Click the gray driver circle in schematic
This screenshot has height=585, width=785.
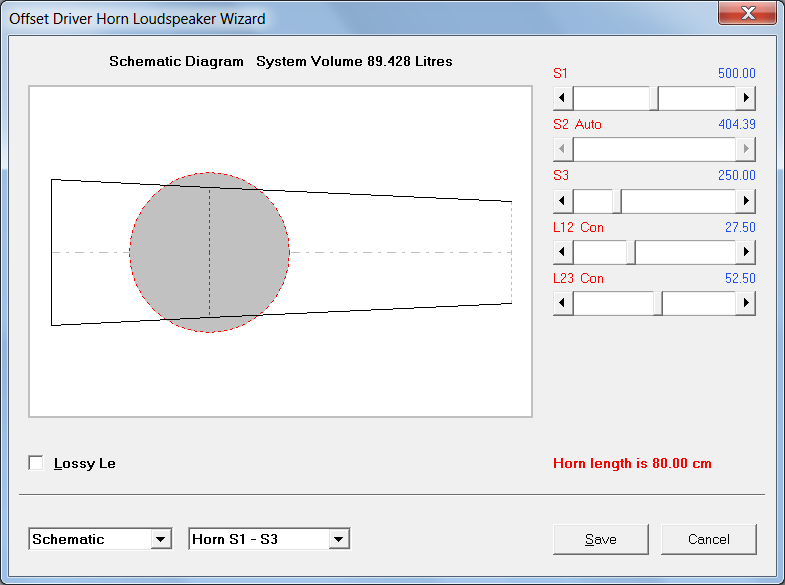(x=209, y=252)
